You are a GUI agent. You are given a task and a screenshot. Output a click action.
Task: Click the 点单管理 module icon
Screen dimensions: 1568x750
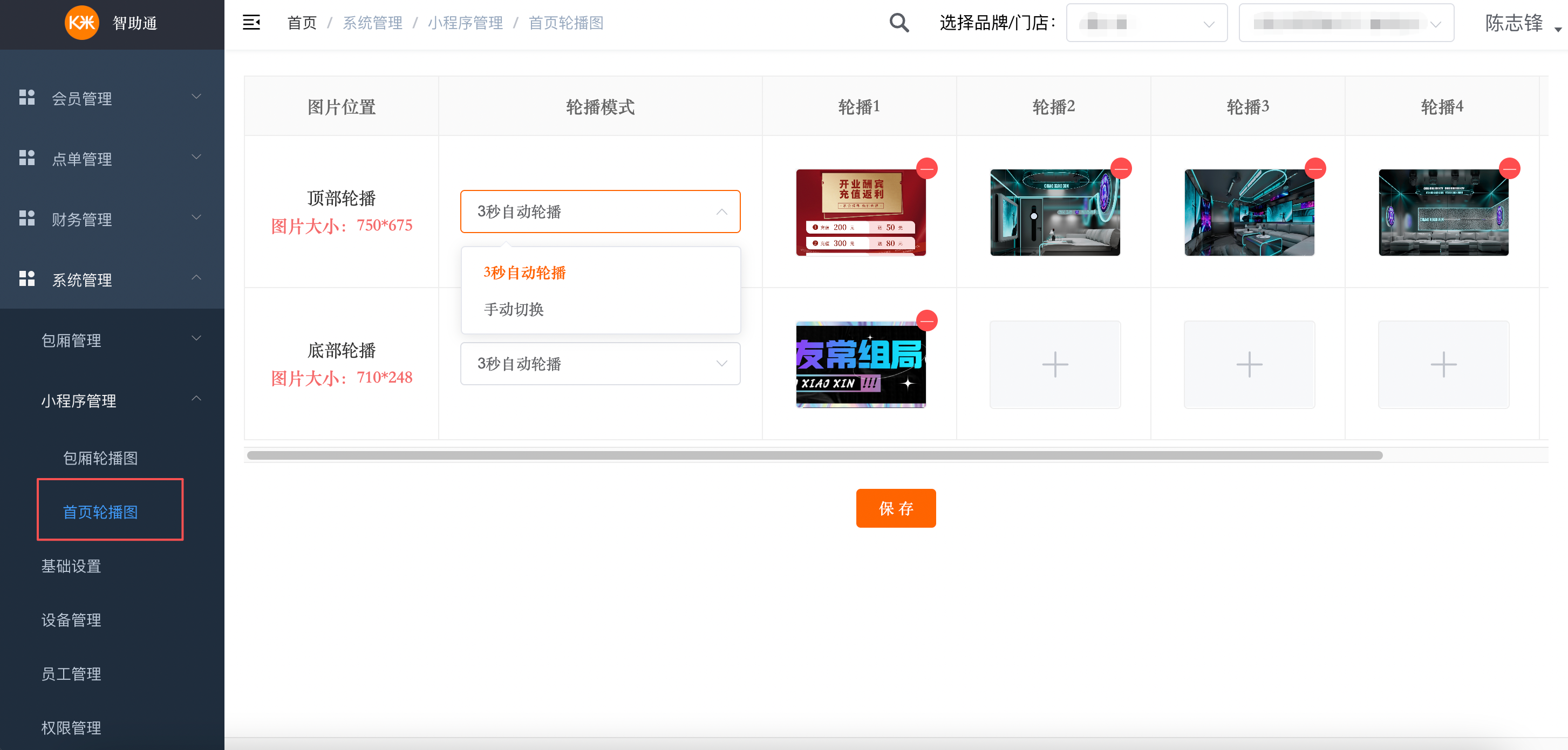27,158
